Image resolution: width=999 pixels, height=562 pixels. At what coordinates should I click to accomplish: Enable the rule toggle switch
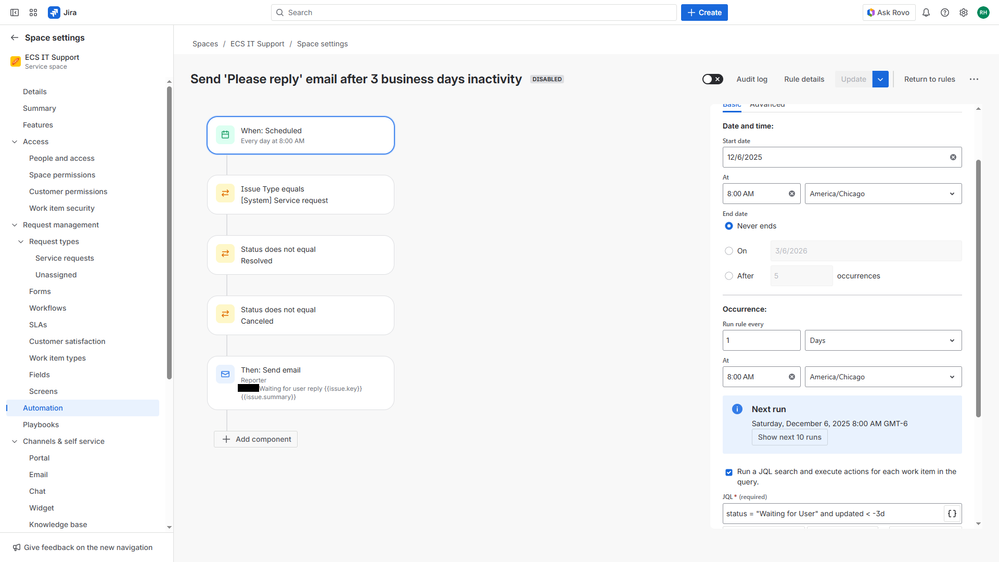point(712,79)
